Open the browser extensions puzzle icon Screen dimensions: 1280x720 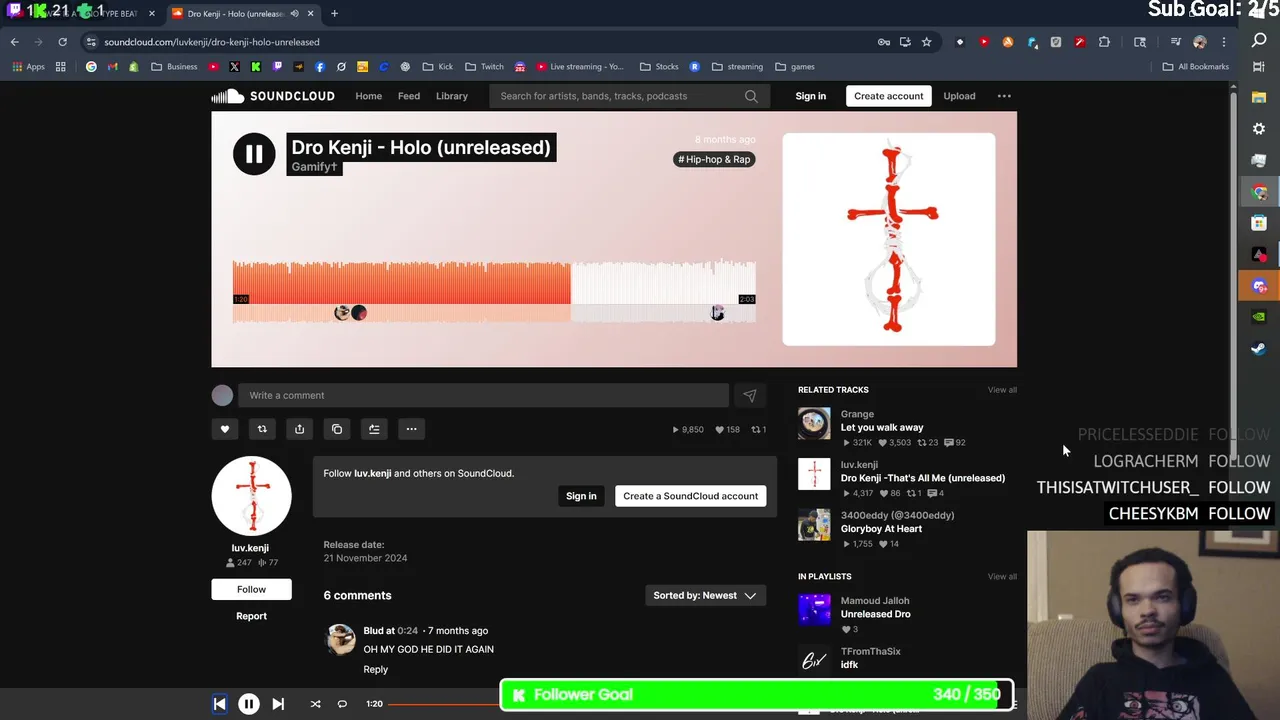point(1104,42)
